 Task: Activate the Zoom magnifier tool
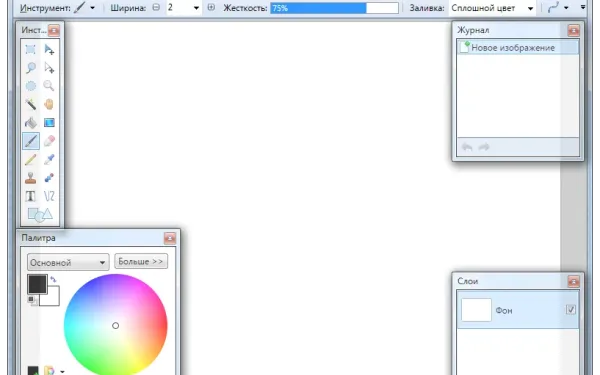coord(49,86)
